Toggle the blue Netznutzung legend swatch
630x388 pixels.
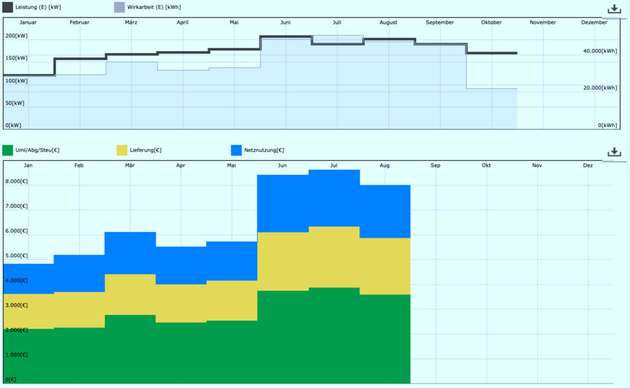[236, 150]
